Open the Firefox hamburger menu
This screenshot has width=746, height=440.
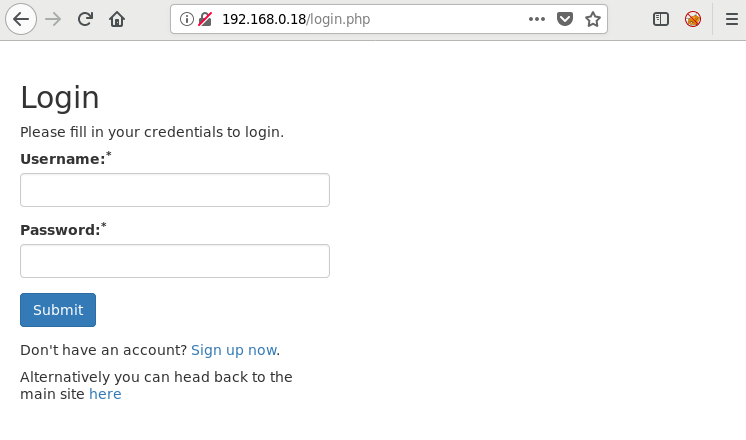pos(731,19)
